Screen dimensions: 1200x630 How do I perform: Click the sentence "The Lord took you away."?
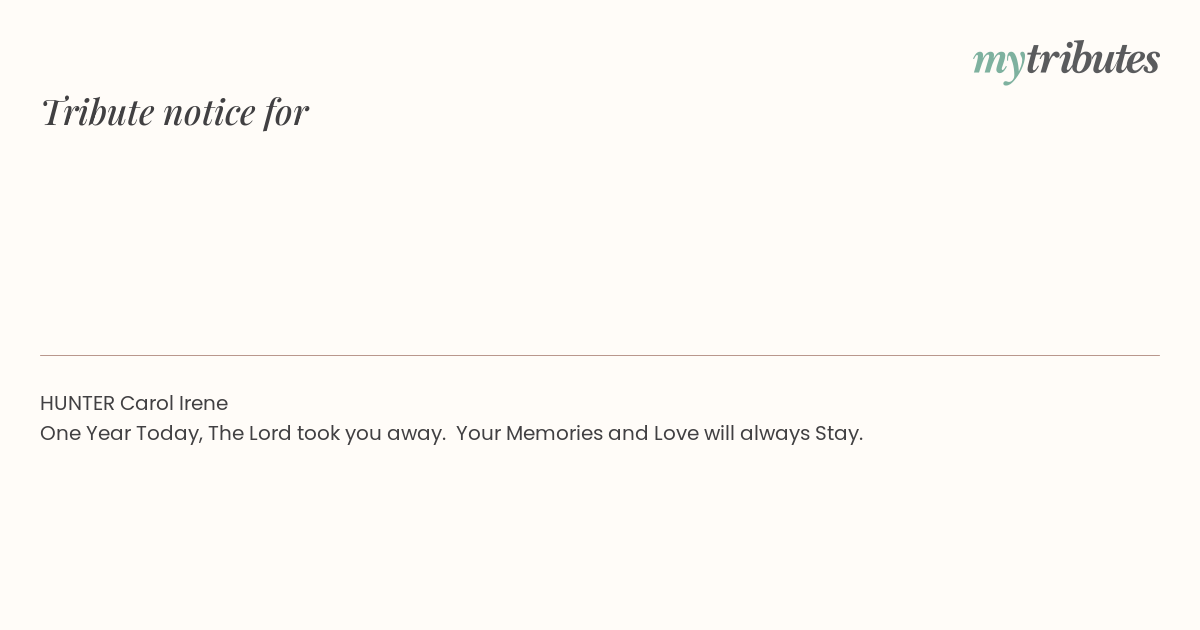pos(327,434)
